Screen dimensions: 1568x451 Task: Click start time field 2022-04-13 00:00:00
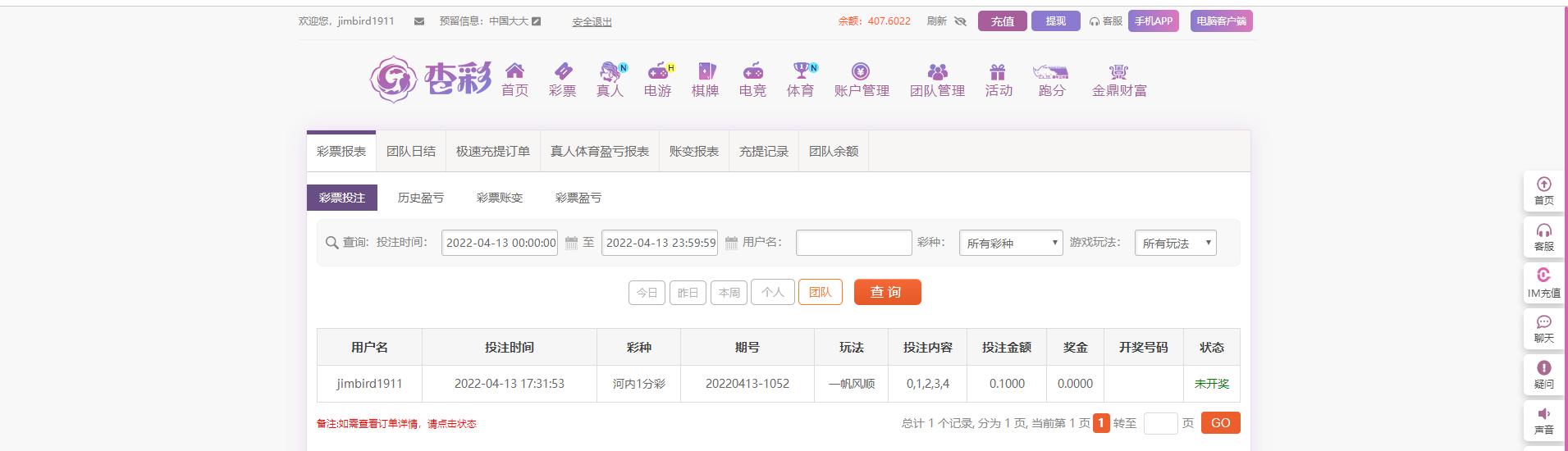[x=500, y=243]
